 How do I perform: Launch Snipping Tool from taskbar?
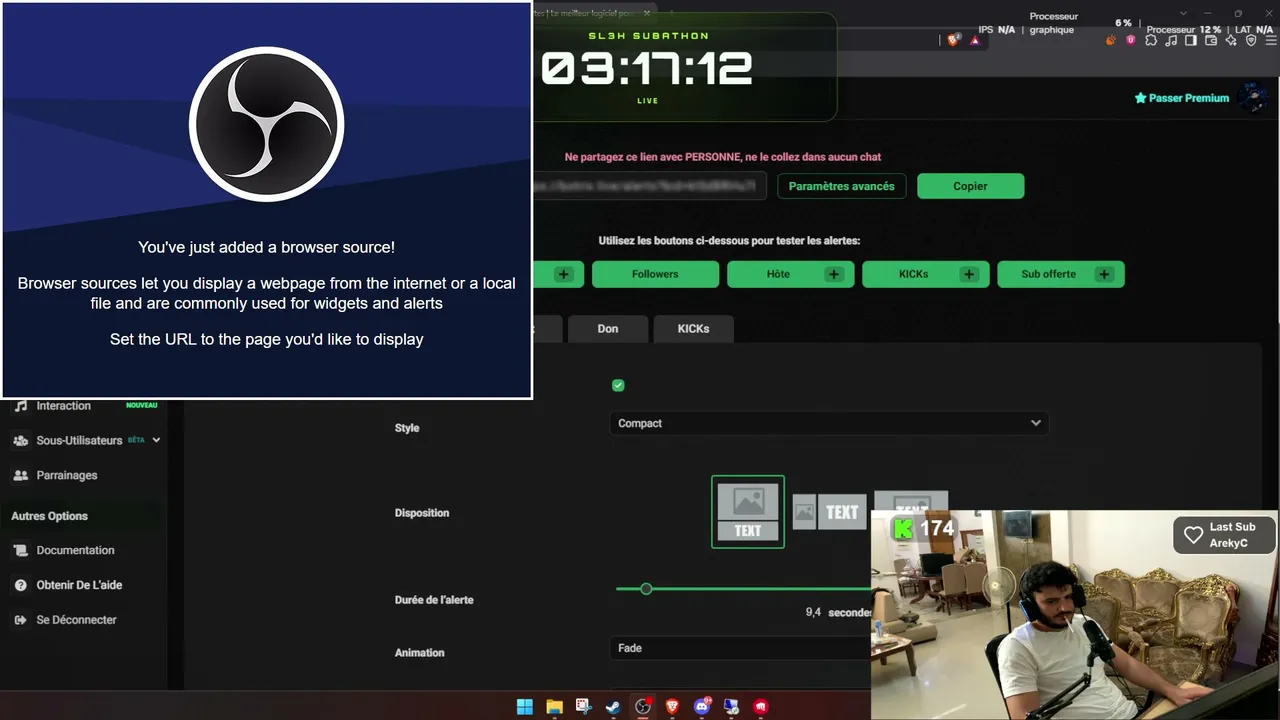[x=584, y=707]
